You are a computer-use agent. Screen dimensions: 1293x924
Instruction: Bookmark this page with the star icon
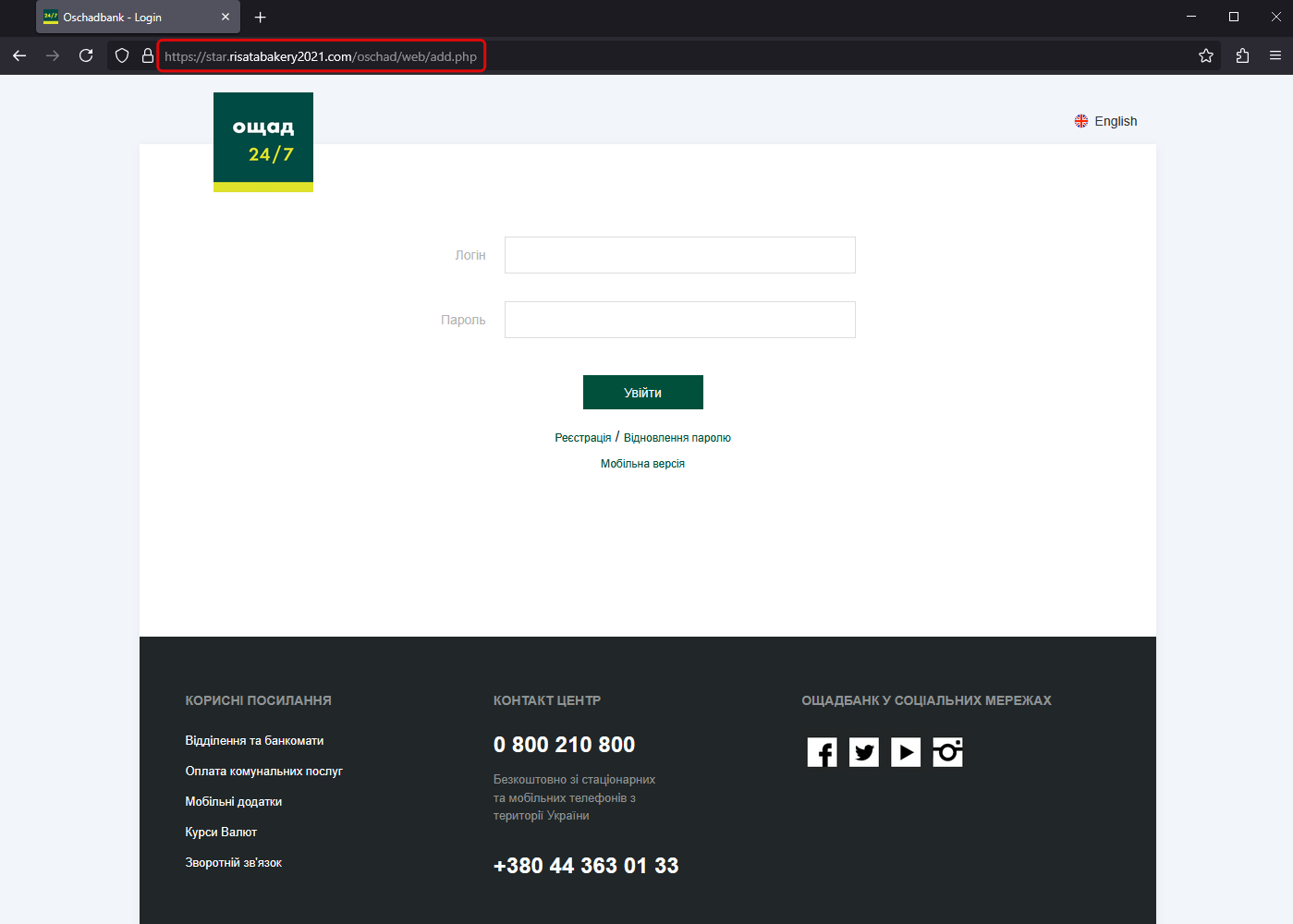pos(1206,56)
